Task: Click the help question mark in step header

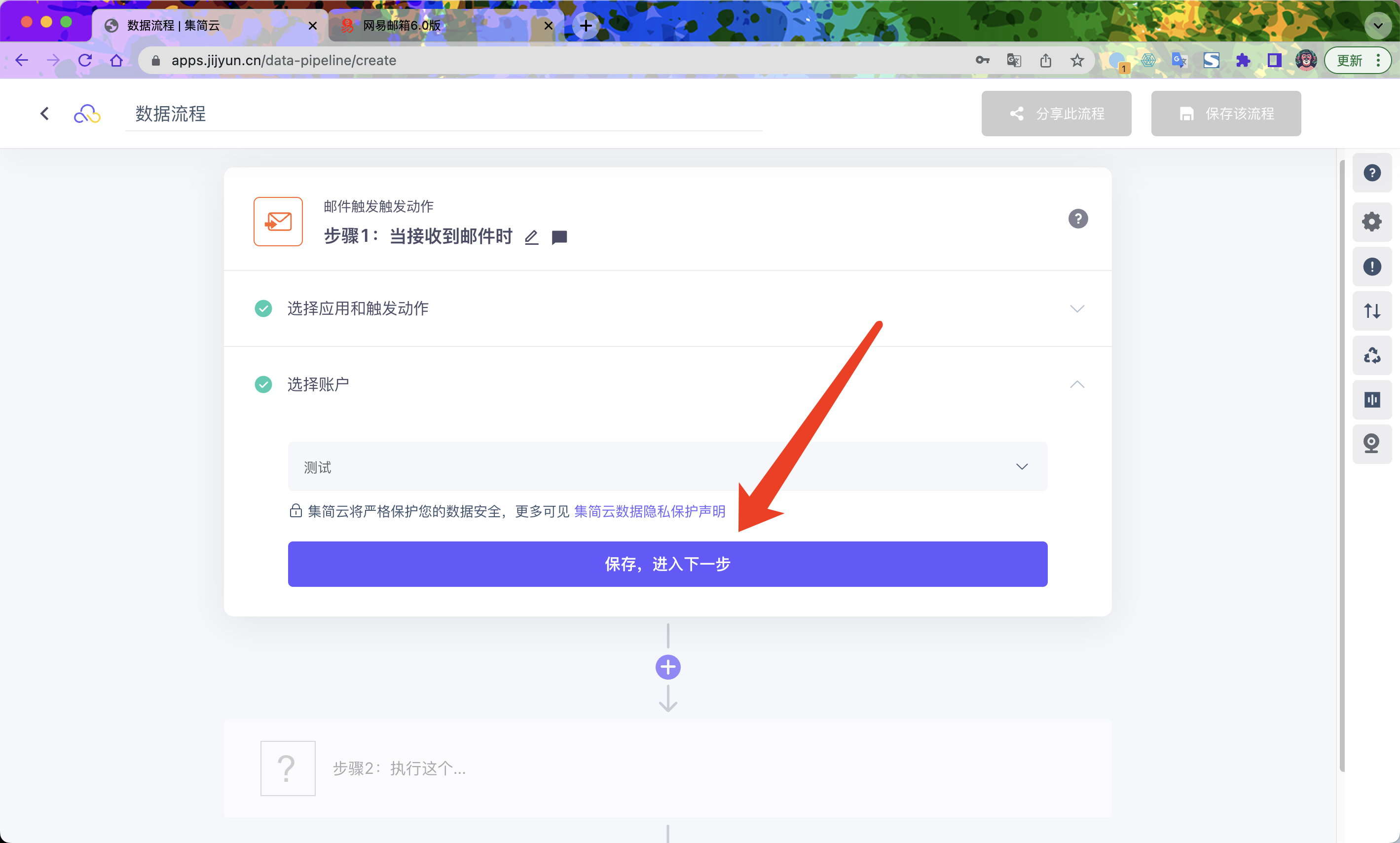Action: click(x=1077, y=219)
